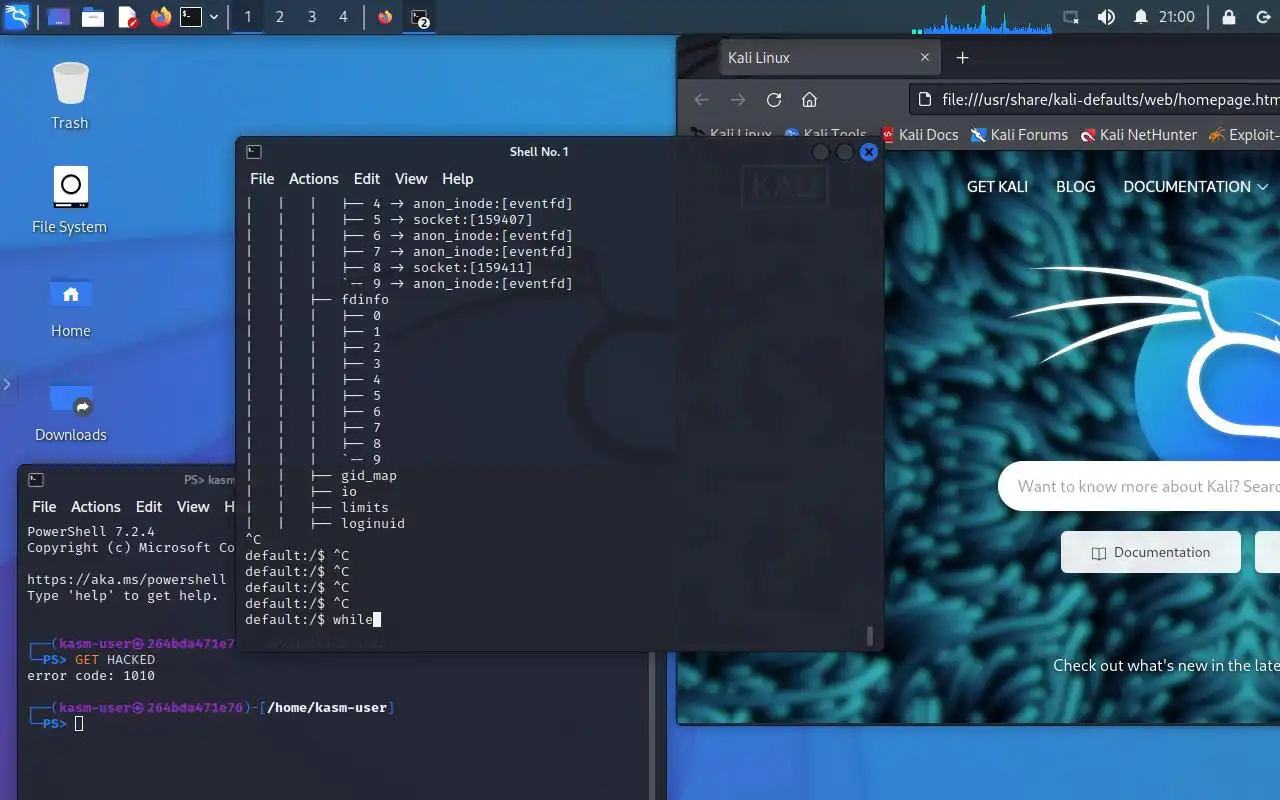Image resolution: width=1280 pixels, height=800 pixels.
Task: Open the Kali NetHunter bookmark
Action: (x=1138, y=135)
